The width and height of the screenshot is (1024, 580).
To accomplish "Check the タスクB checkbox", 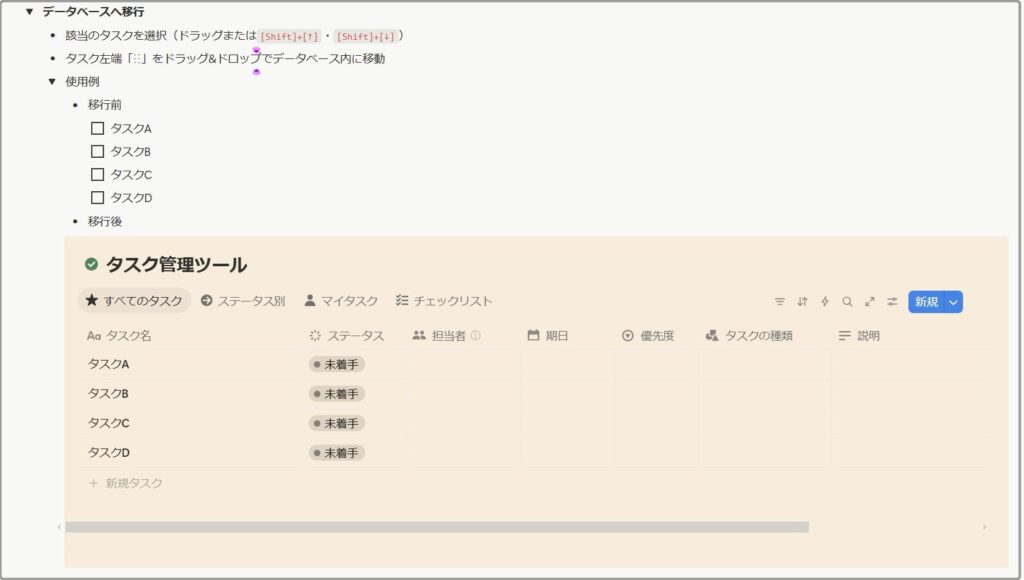I will point(98,152).
